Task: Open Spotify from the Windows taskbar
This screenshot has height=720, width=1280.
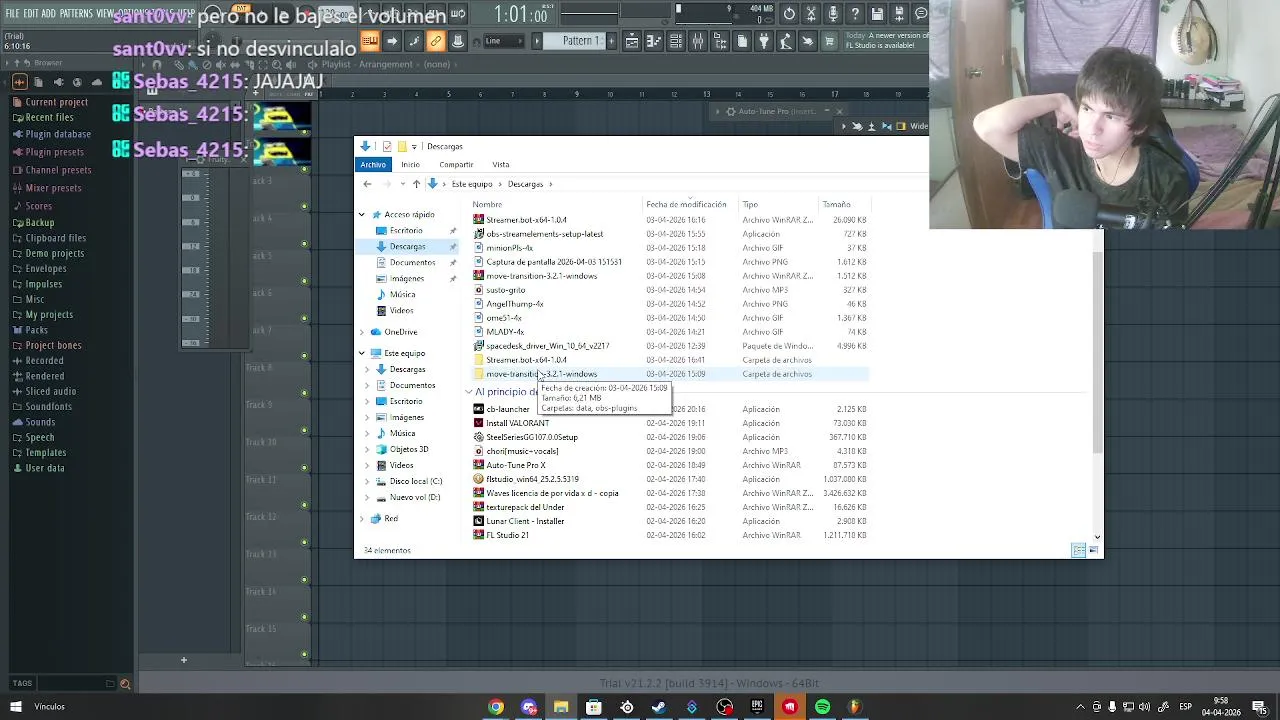Action: [x=822, y=707]
